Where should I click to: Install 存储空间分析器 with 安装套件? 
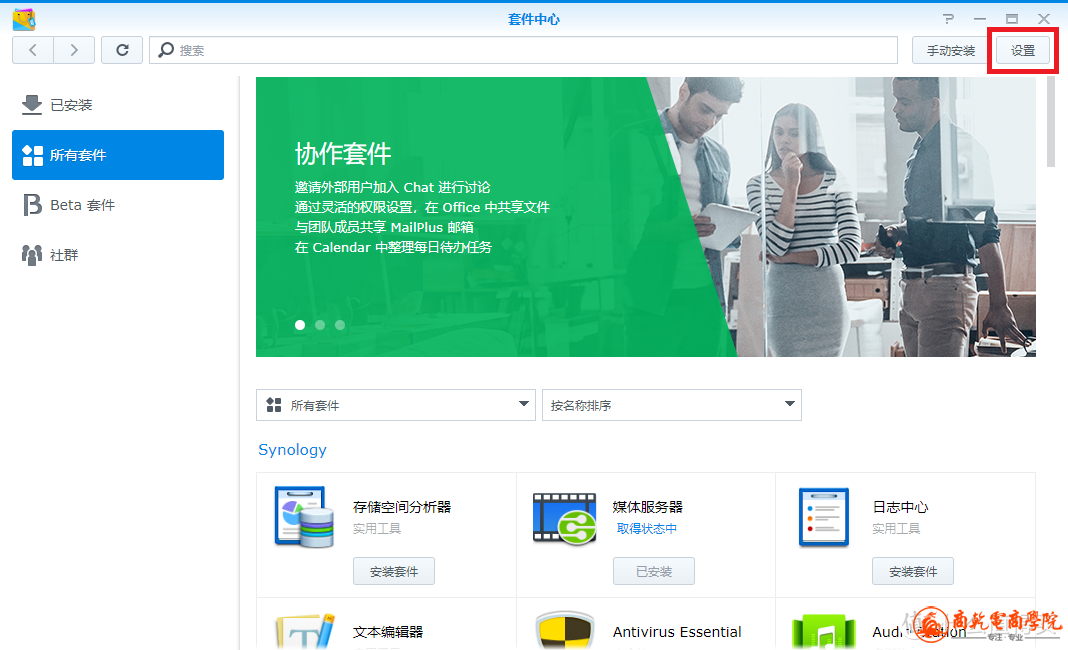point(394,571)
